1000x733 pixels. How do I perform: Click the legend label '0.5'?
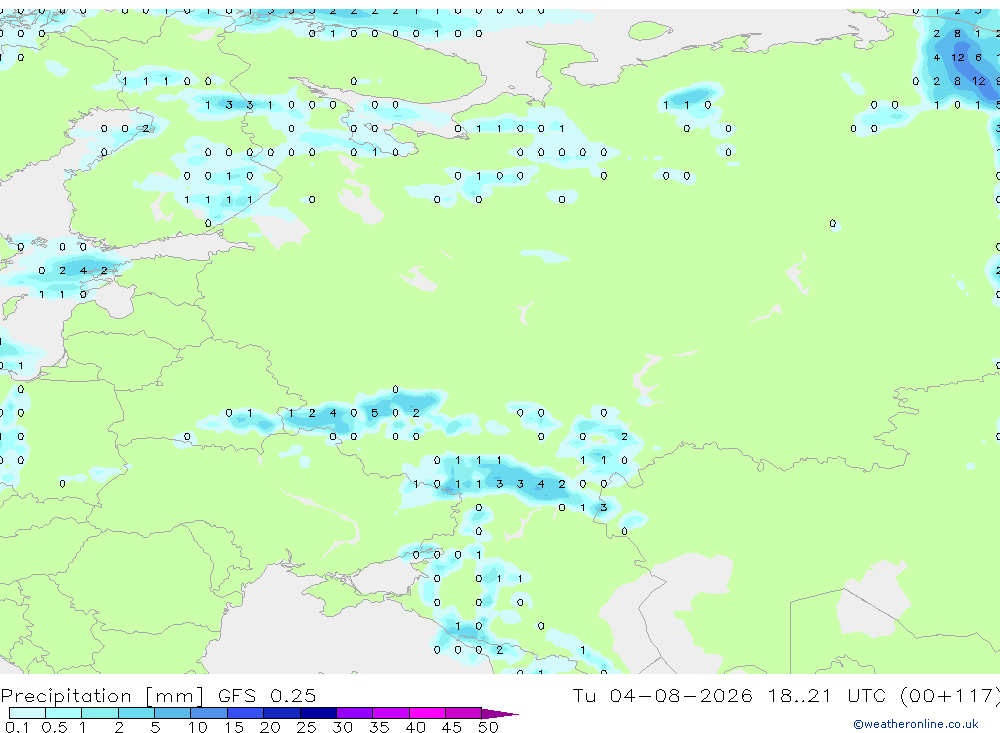(x=54, y=727)
